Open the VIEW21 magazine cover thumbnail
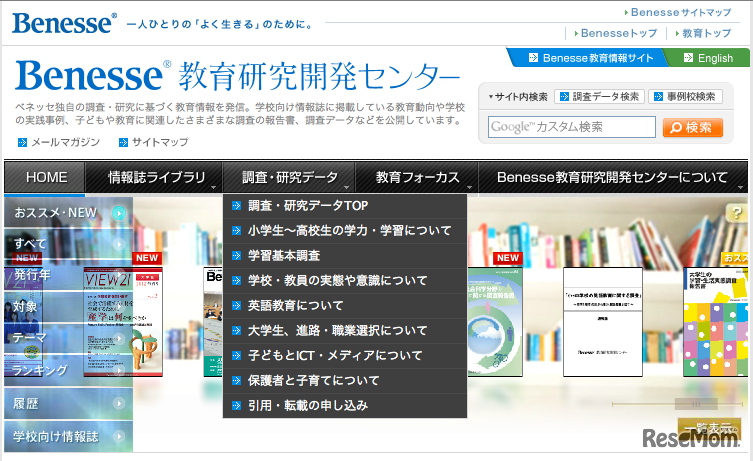Image resolution: width=753 pixels, height=461 pixels. pyautogui.click(x=123, y=322)
